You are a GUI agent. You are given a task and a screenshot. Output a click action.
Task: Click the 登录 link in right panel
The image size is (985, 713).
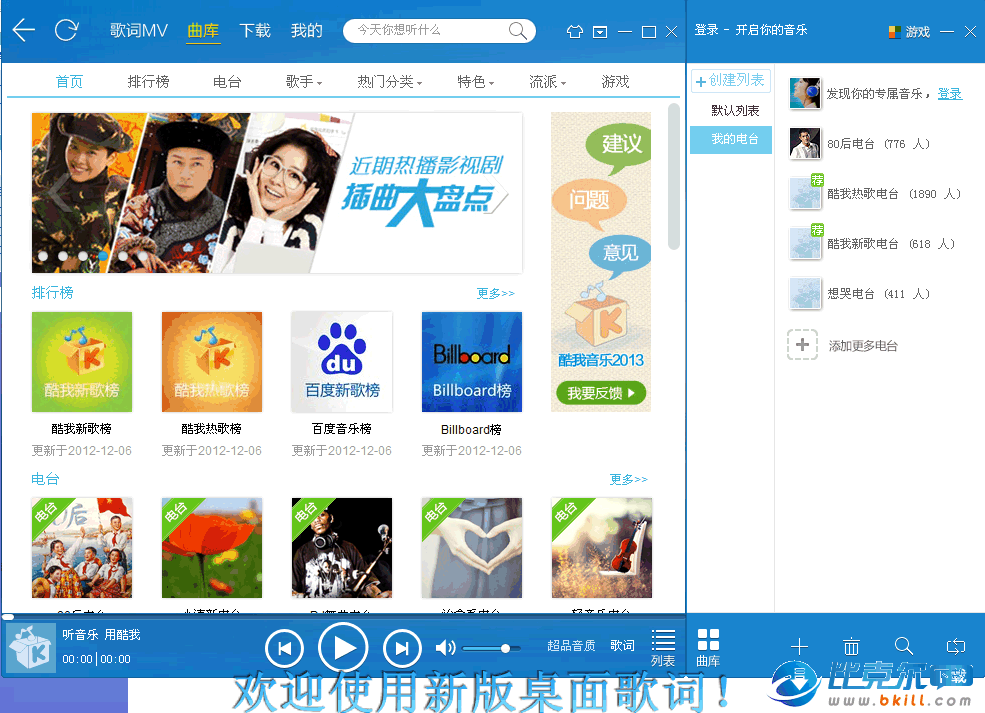pyautogui.click(x=949, y=94)
